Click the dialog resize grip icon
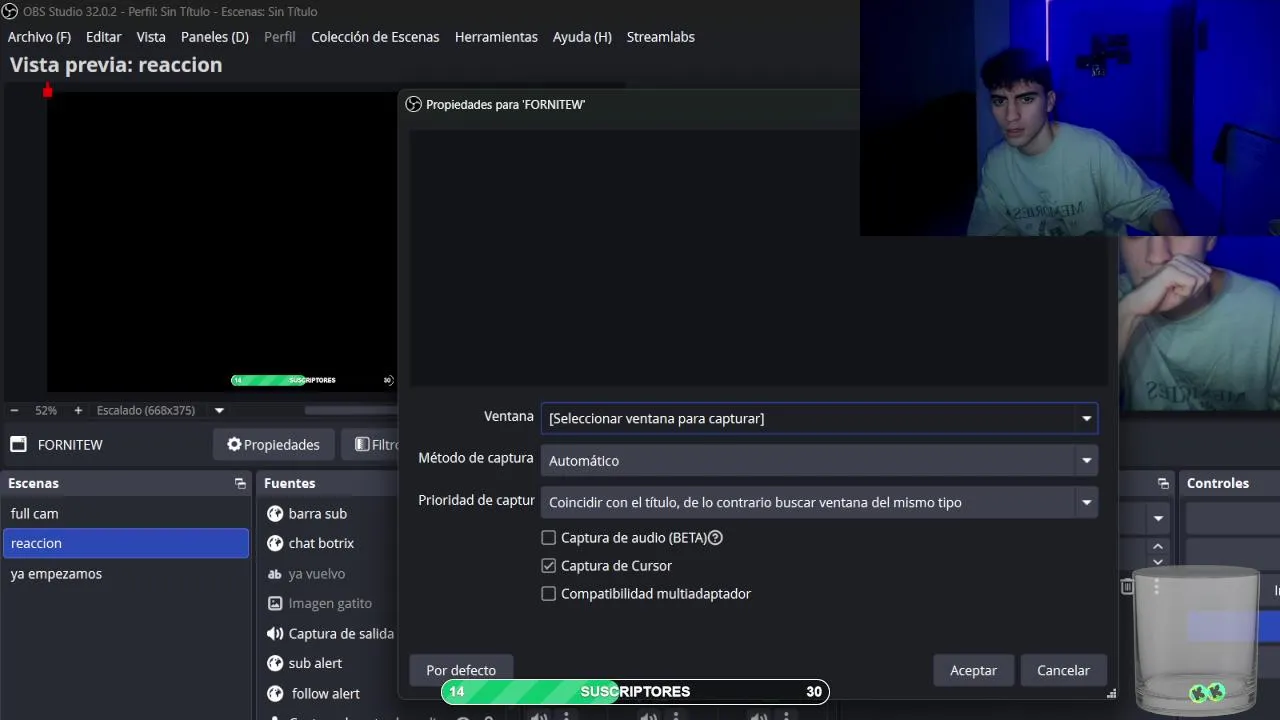The height and width of the screenshot is (720, 1280). pyautogui.click(x=1111, y=693)
